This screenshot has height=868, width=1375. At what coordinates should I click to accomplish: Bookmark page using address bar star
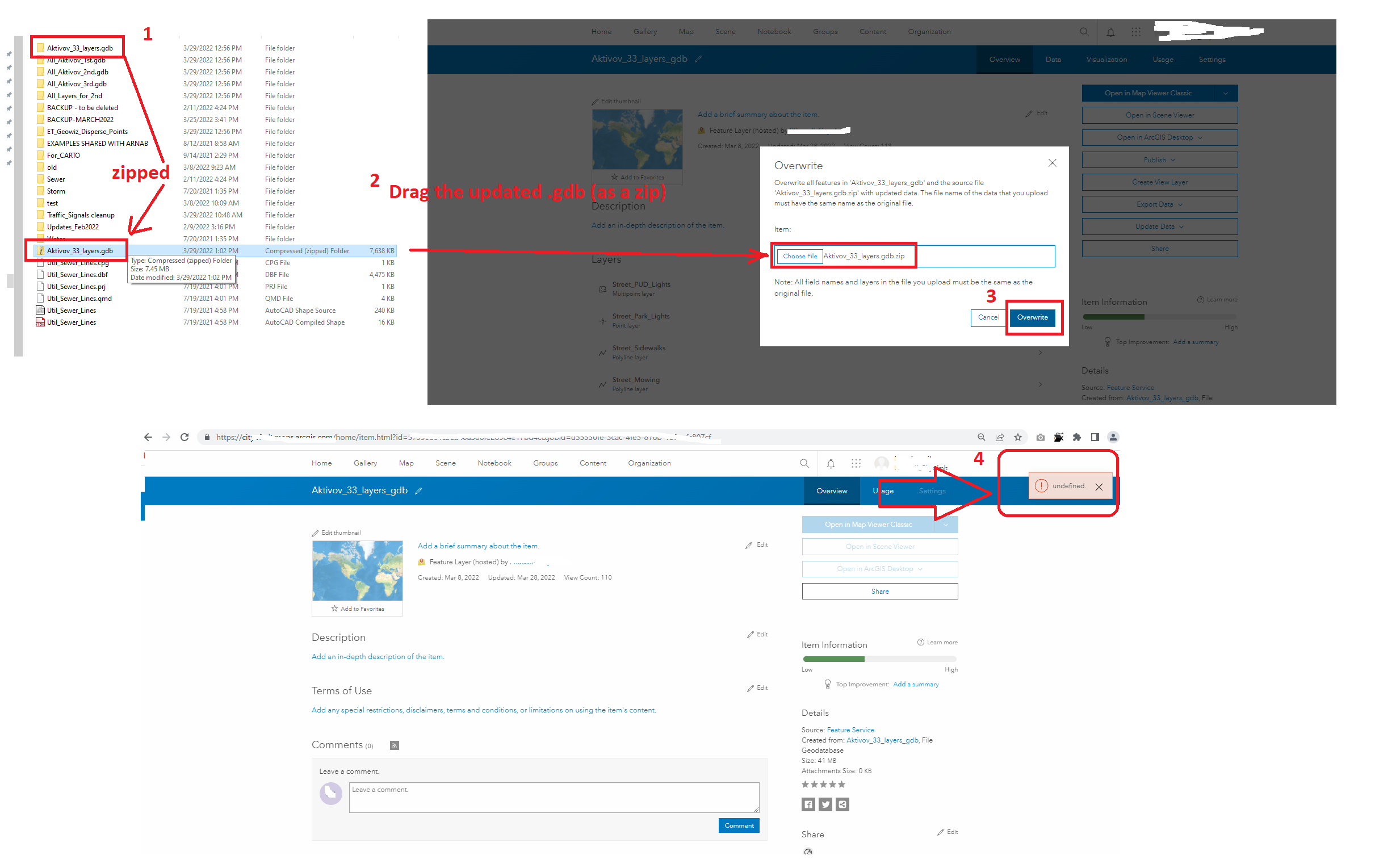1017,437
